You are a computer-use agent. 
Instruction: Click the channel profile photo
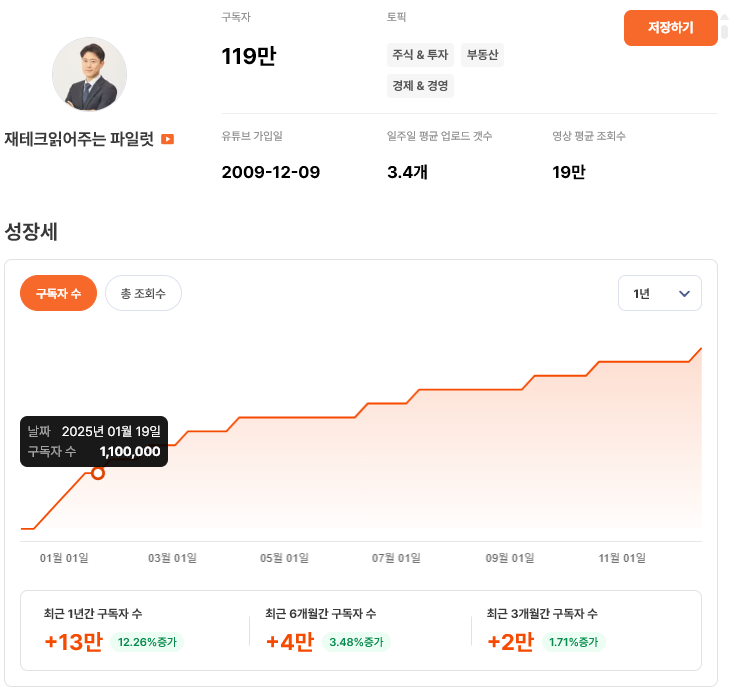tap(89, 75)
